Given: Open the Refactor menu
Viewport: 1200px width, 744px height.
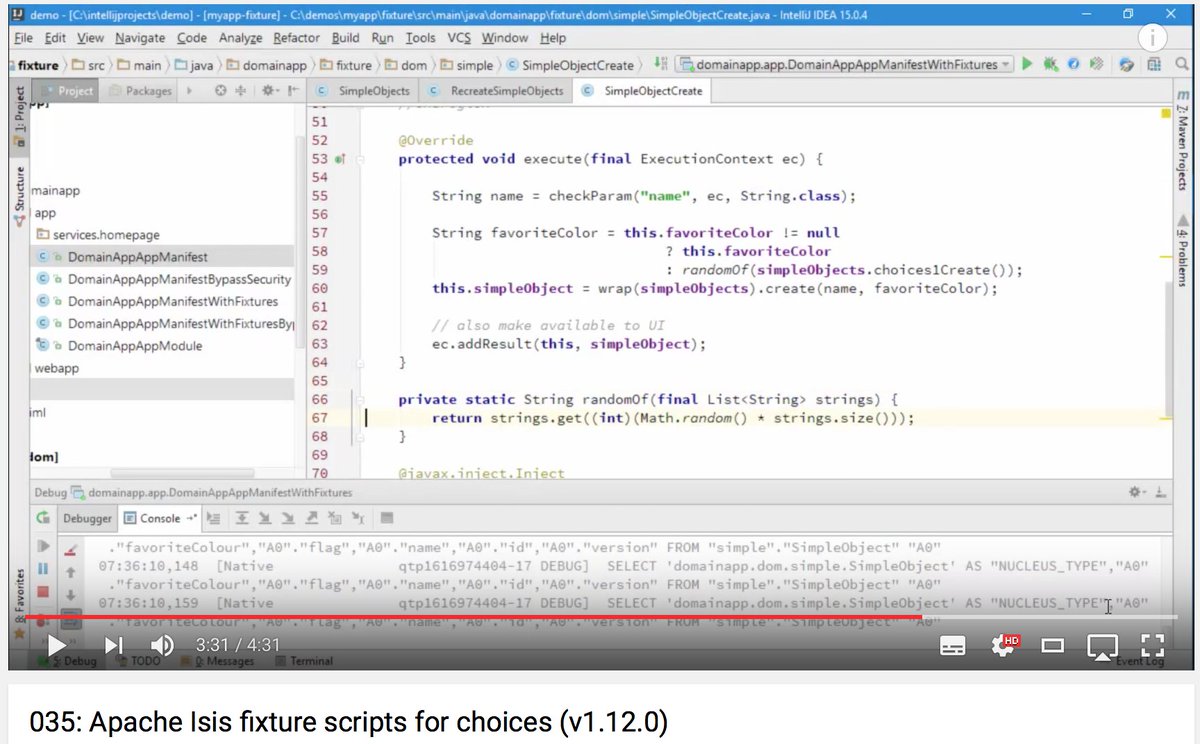Looking at the screenshot, I should click(x=296, y=38).
